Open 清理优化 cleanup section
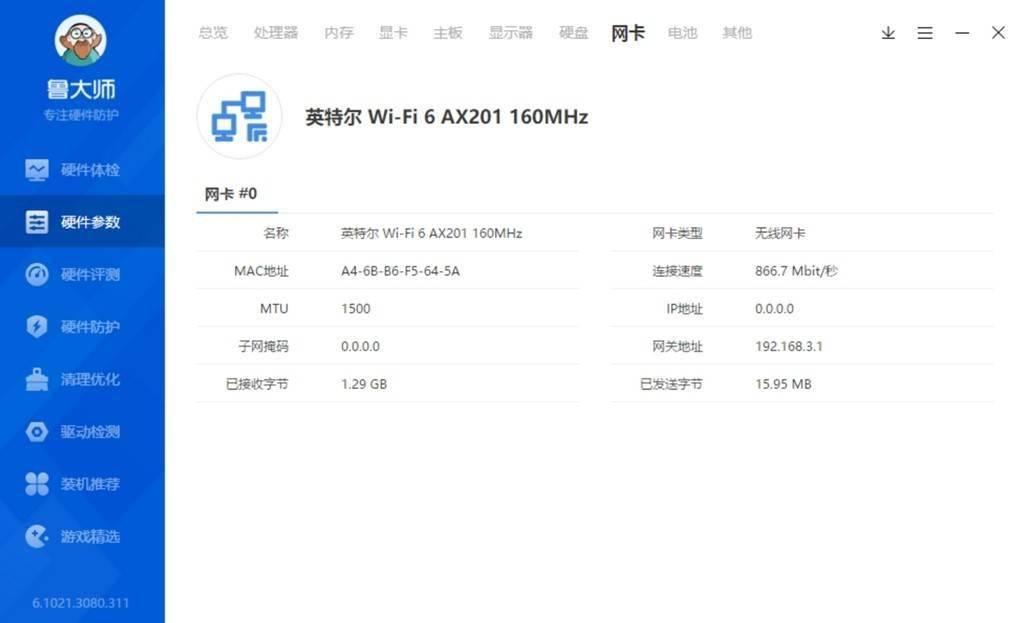This screenshot has height=623, width=1024. (82, 379)
